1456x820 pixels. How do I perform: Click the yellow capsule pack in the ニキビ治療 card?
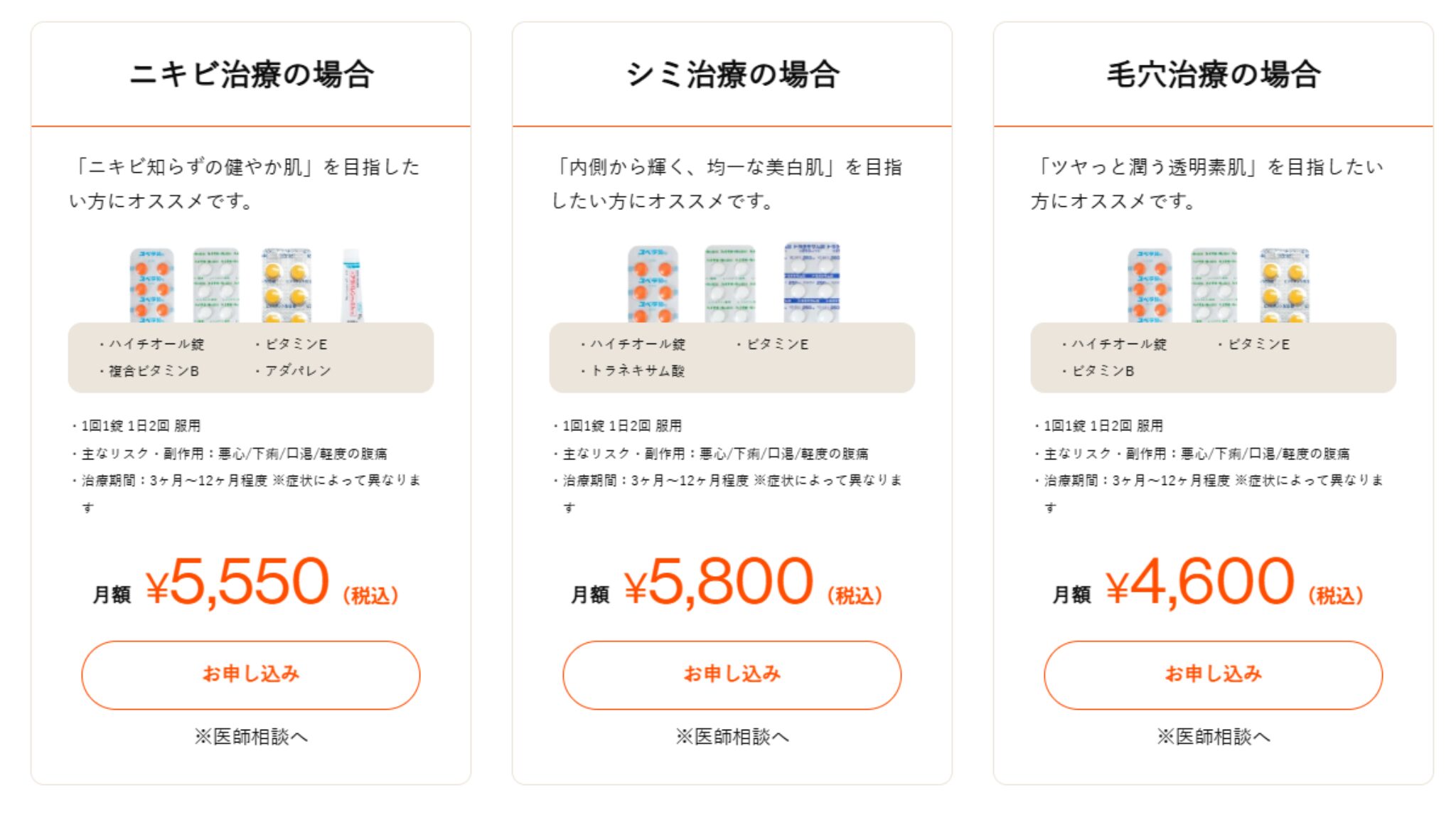286,284
